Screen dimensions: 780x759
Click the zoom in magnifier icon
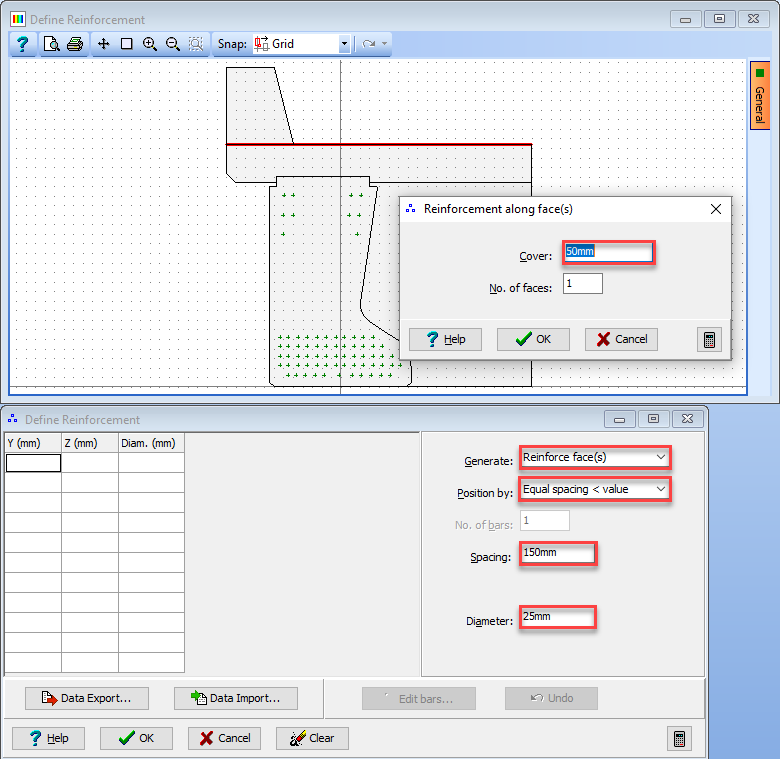click(x=150, y=44)
